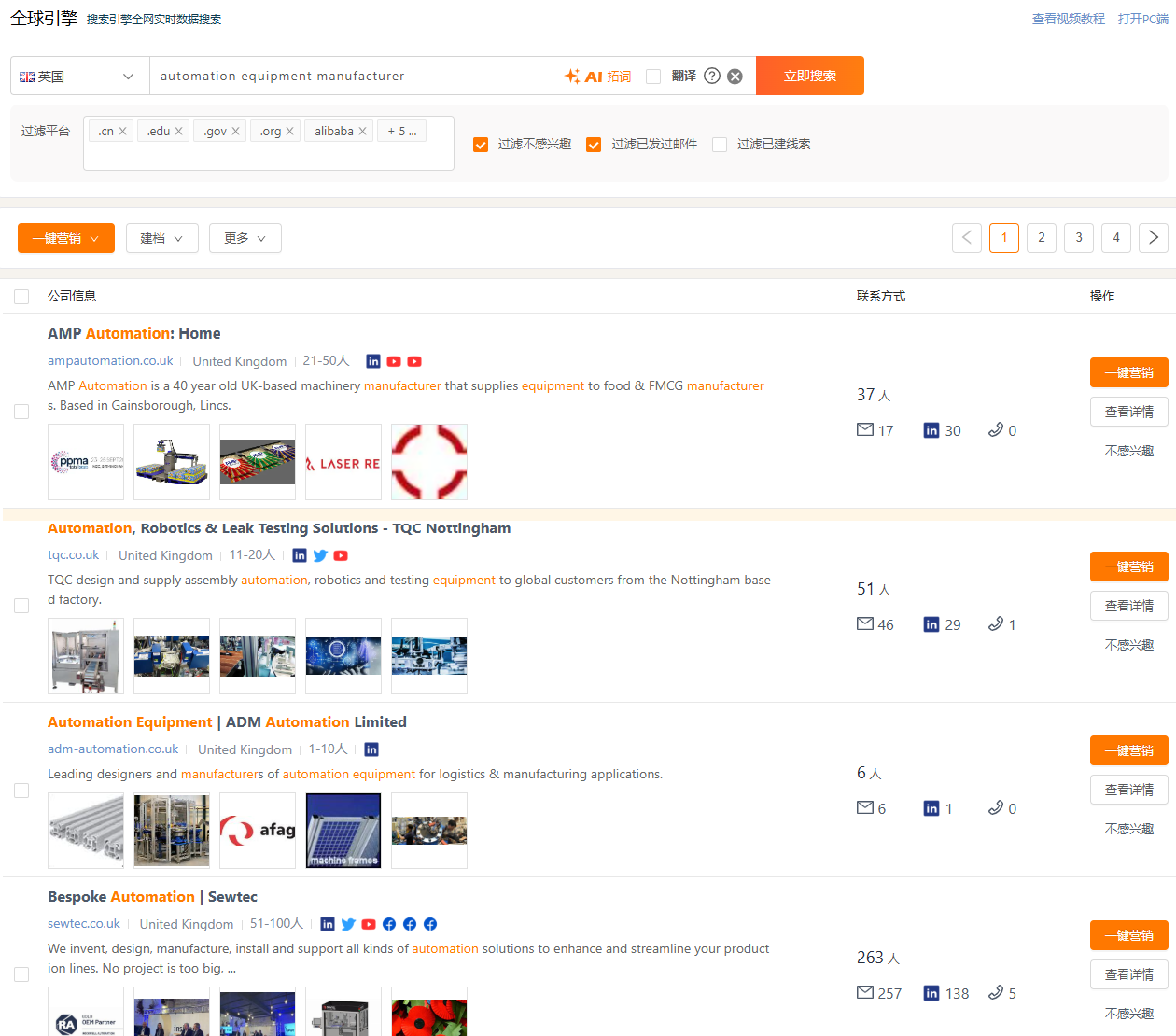The width and height of the screenshot is (1176, 1036).
Task: Select page 1
Action: click(x=1004, y=238)
